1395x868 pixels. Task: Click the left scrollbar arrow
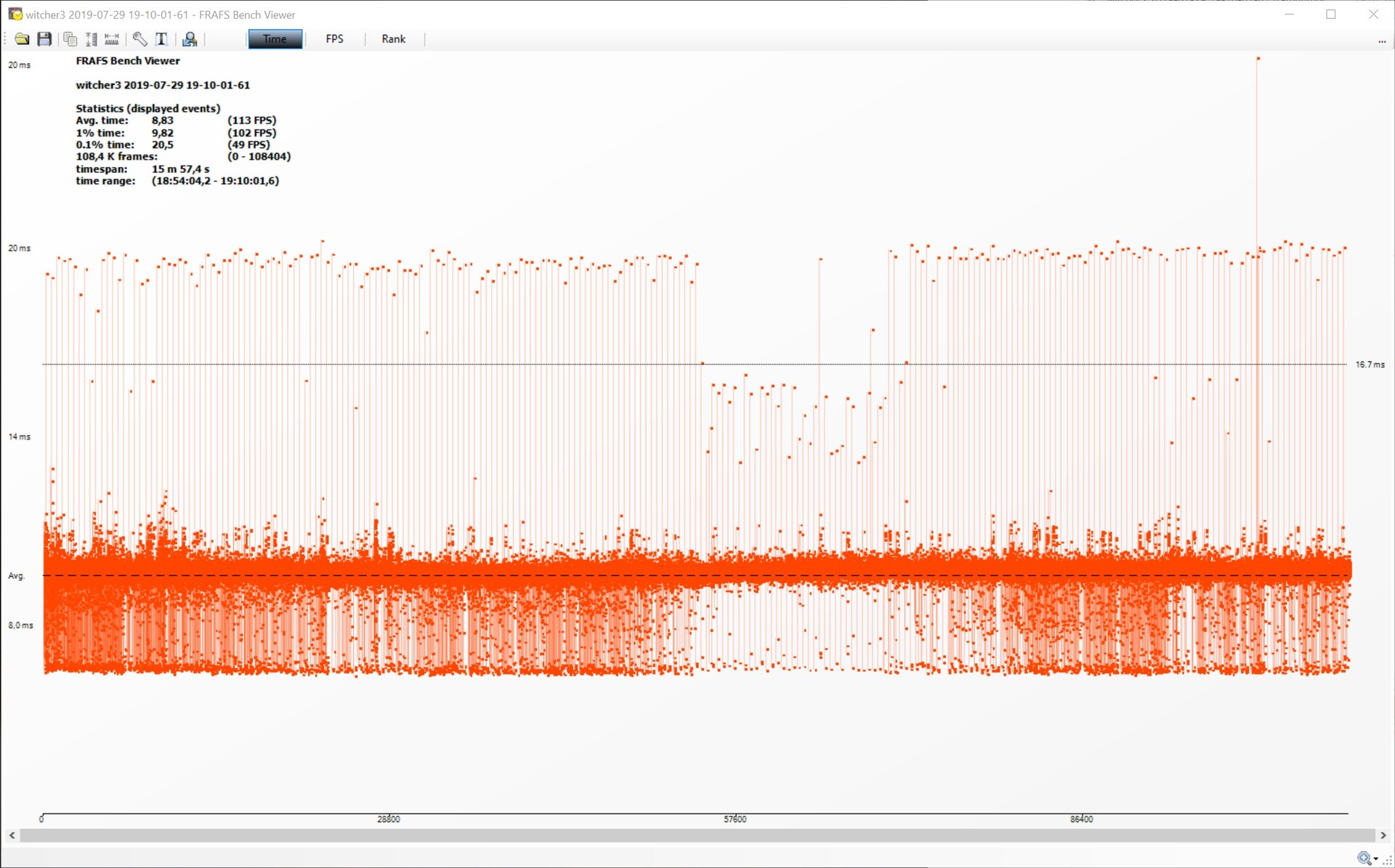(x=12, y=835)
